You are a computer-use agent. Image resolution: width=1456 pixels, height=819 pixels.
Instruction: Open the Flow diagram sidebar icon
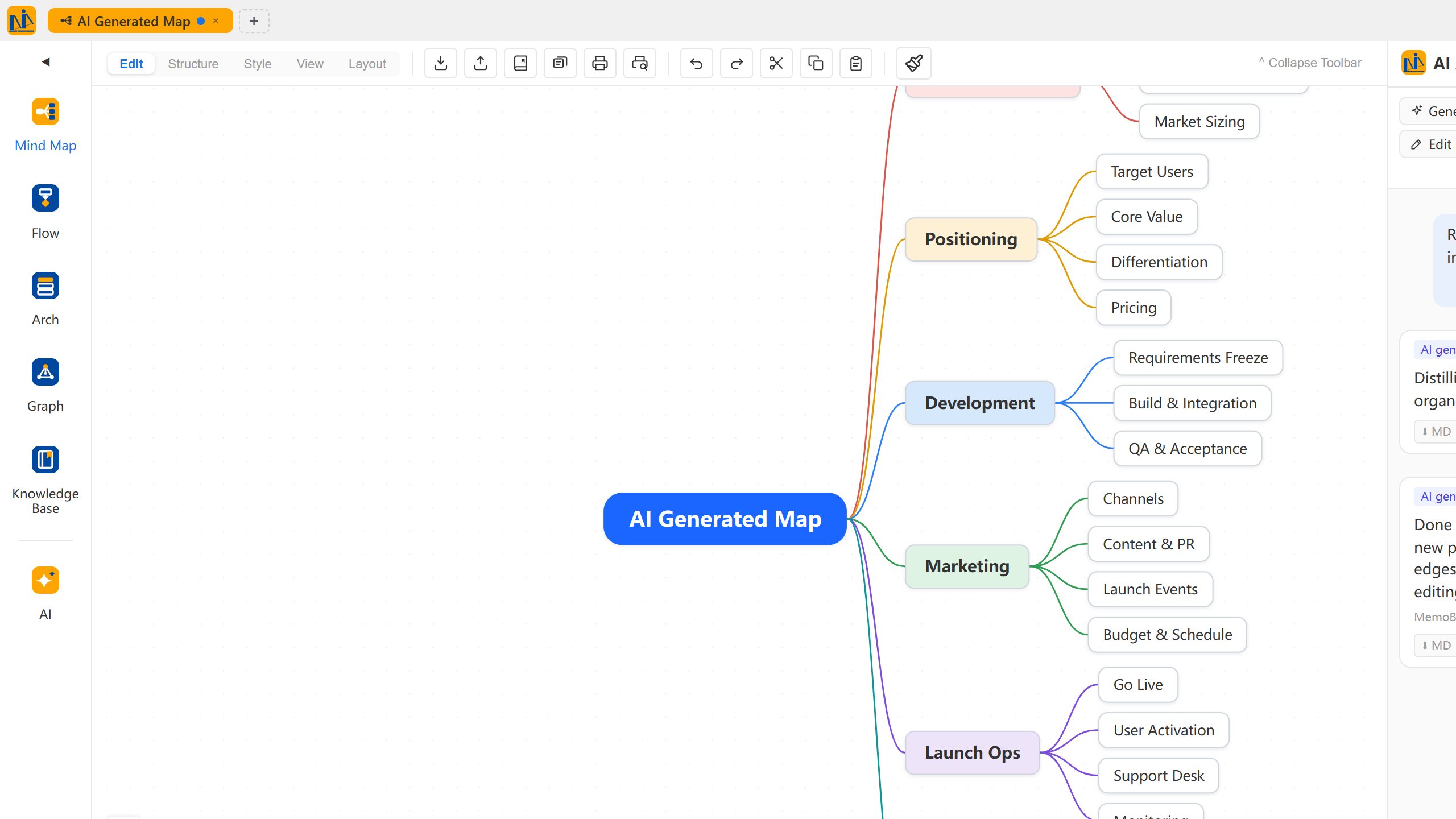coord(45,198)
